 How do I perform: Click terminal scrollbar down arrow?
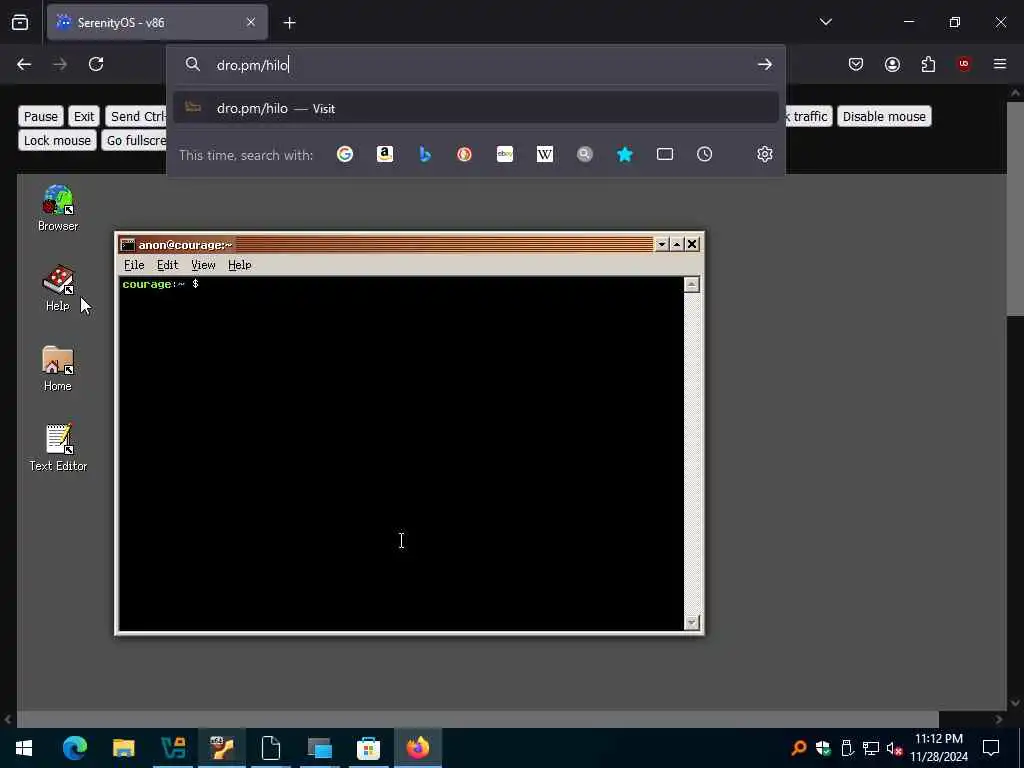692,622
